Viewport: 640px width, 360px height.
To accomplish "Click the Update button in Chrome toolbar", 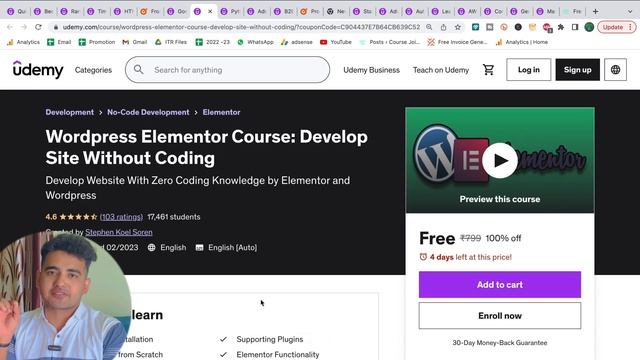I will (613, 27).
